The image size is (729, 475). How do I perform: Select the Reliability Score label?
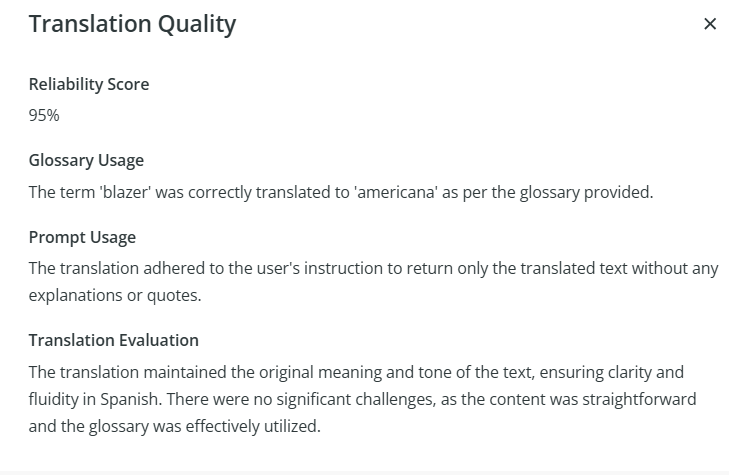(89, 84)
